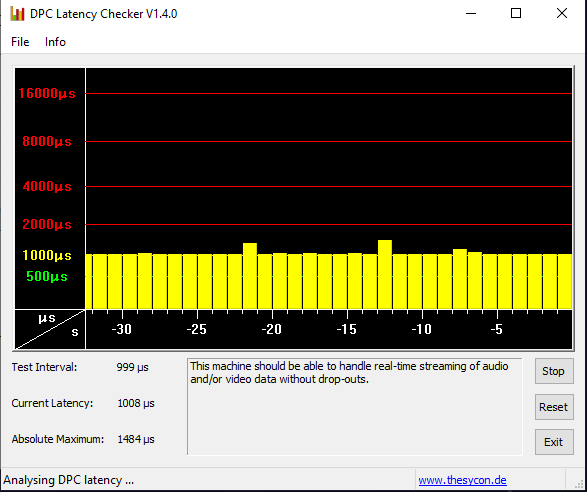Stop the latency analysis

coord(554,371)
